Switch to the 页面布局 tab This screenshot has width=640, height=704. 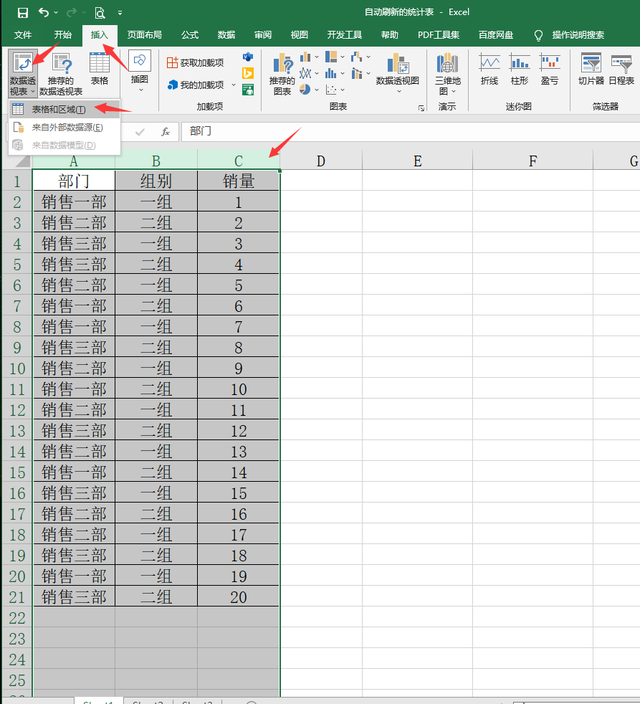click(x=144, y=35)
